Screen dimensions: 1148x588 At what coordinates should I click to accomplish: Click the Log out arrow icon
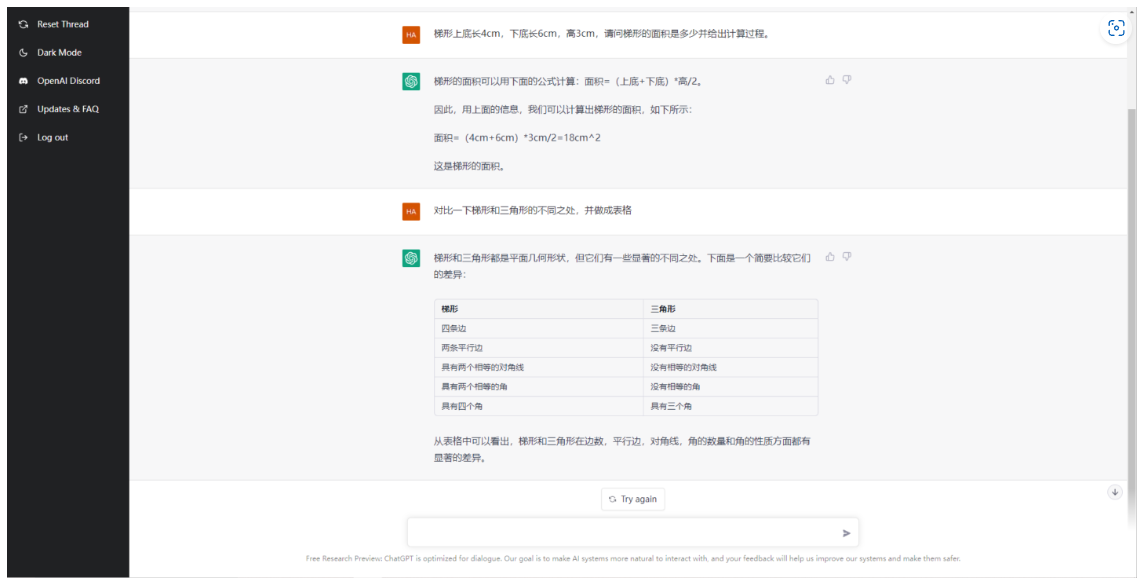[23, 138]
